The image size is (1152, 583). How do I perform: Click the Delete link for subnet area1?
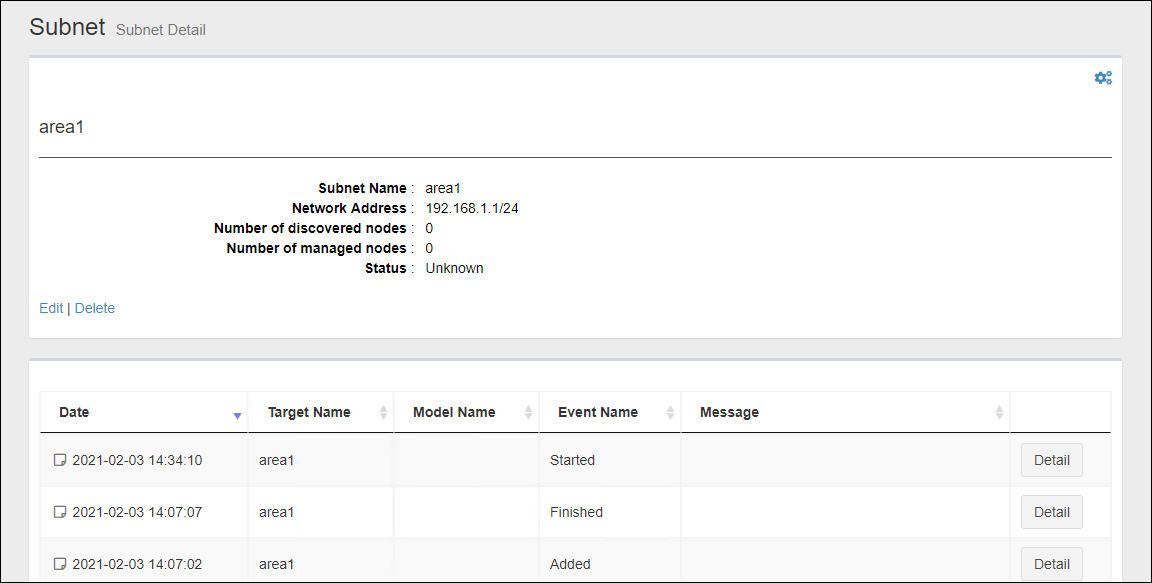pos(95,308)
